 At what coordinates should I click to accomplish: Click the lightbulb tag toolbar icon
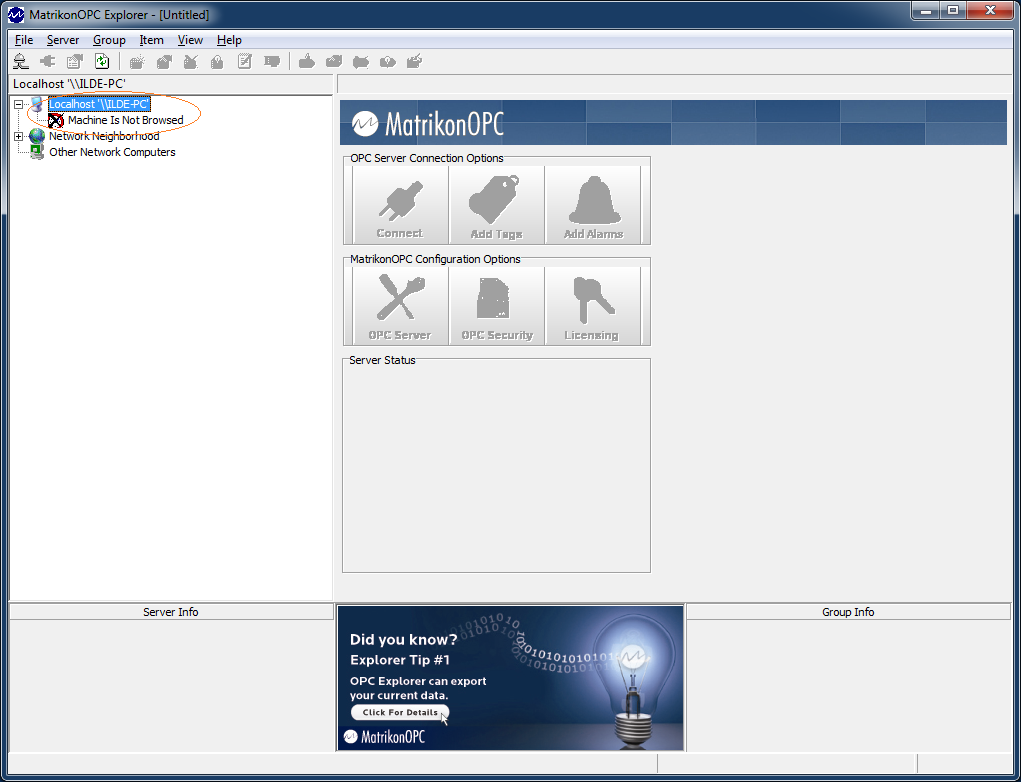coord(387,62)
